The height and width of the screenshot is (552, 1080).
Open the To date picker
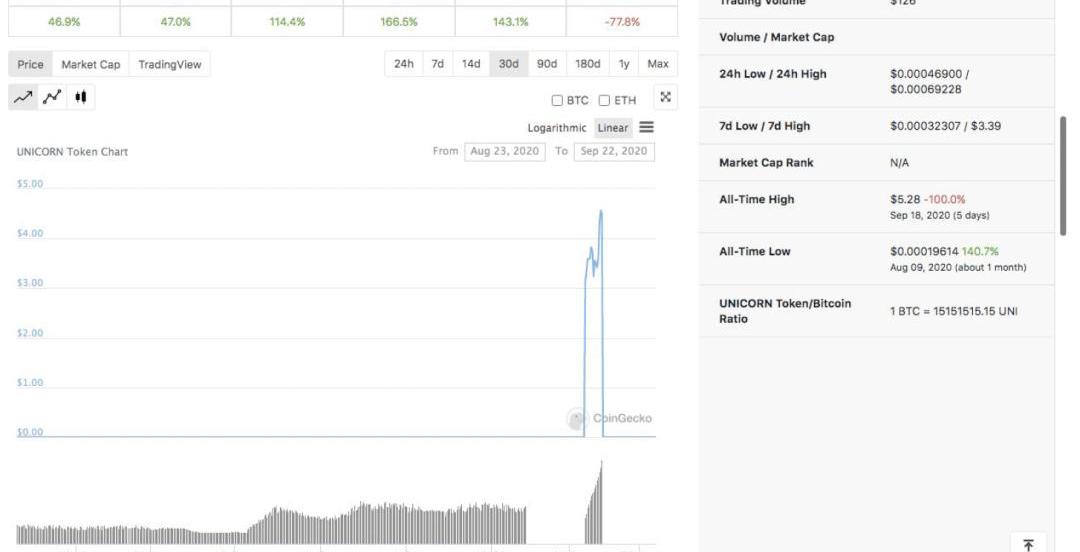click(x=613, y=151)
